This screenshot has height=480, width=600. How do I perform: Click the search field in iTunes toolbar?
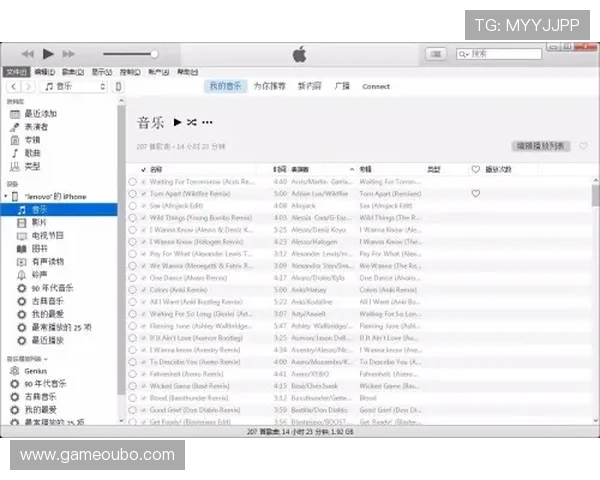tap(499, 54)
